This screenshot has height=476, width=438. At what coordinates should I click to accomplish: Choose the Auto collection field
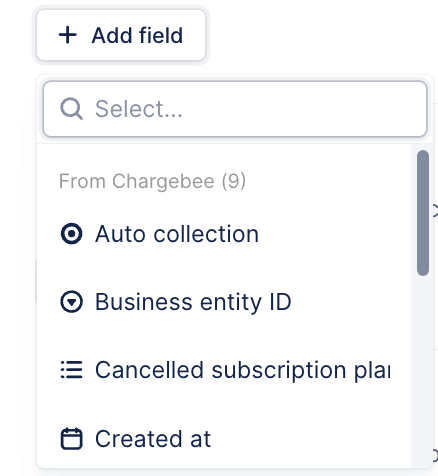224,234
